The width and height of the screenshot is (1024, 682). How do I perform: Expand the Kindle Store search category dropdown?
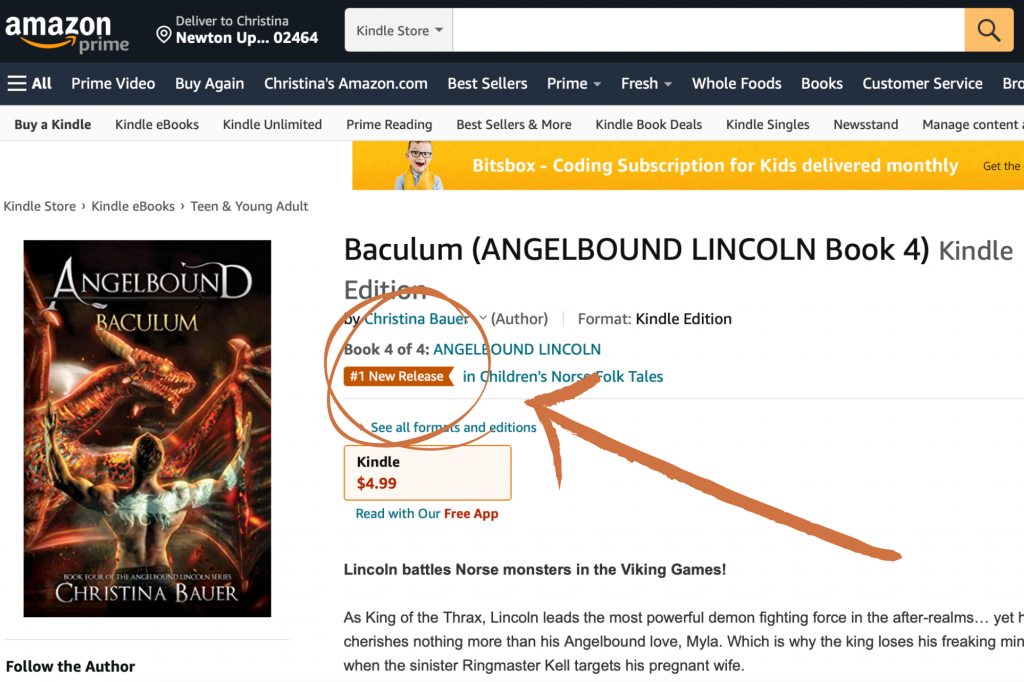(399, 30)
